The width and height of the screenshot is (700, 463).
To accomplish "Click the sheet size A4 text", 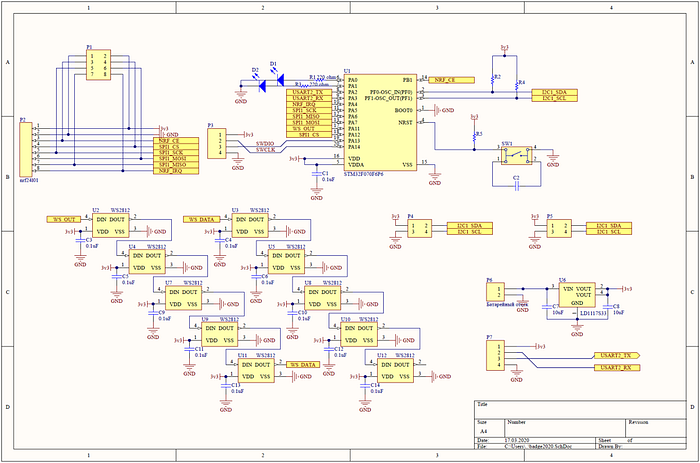I will tap(483, 432).
